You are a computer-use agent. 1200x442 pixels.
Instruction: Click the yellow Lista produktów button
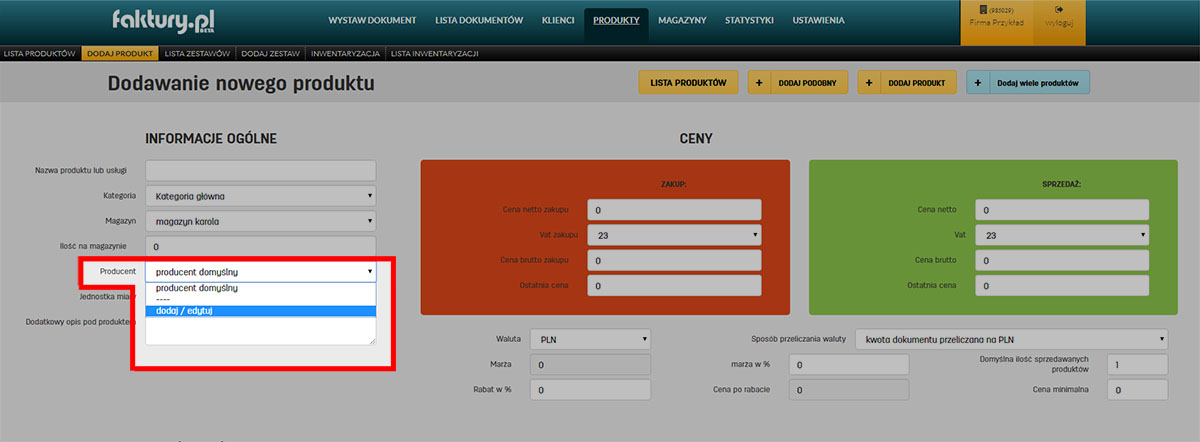[688, 83]
